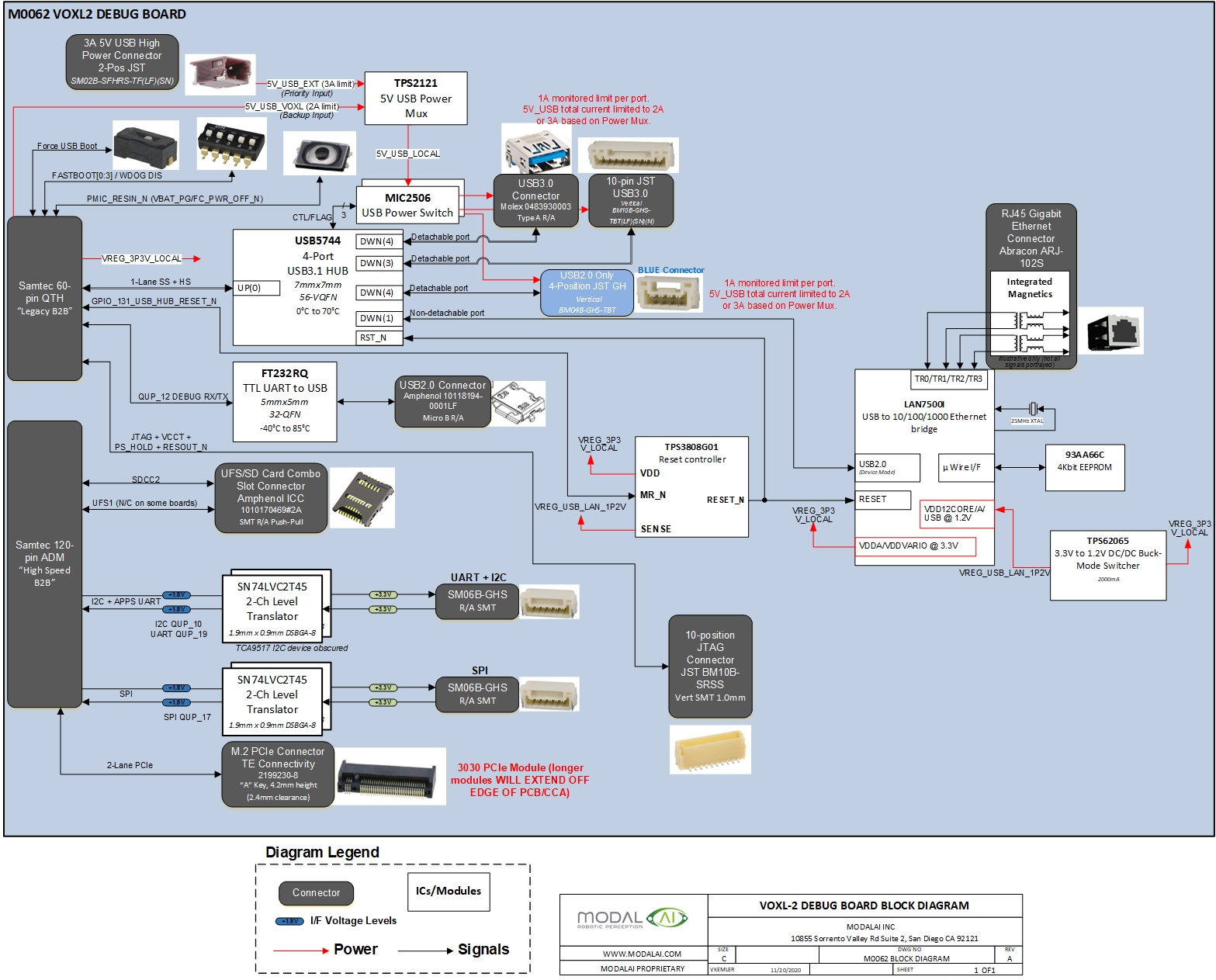1216x980 pixels.
Task: Click the UART + I2C SM06B-GHS connector photo
Action: point(549,602)
